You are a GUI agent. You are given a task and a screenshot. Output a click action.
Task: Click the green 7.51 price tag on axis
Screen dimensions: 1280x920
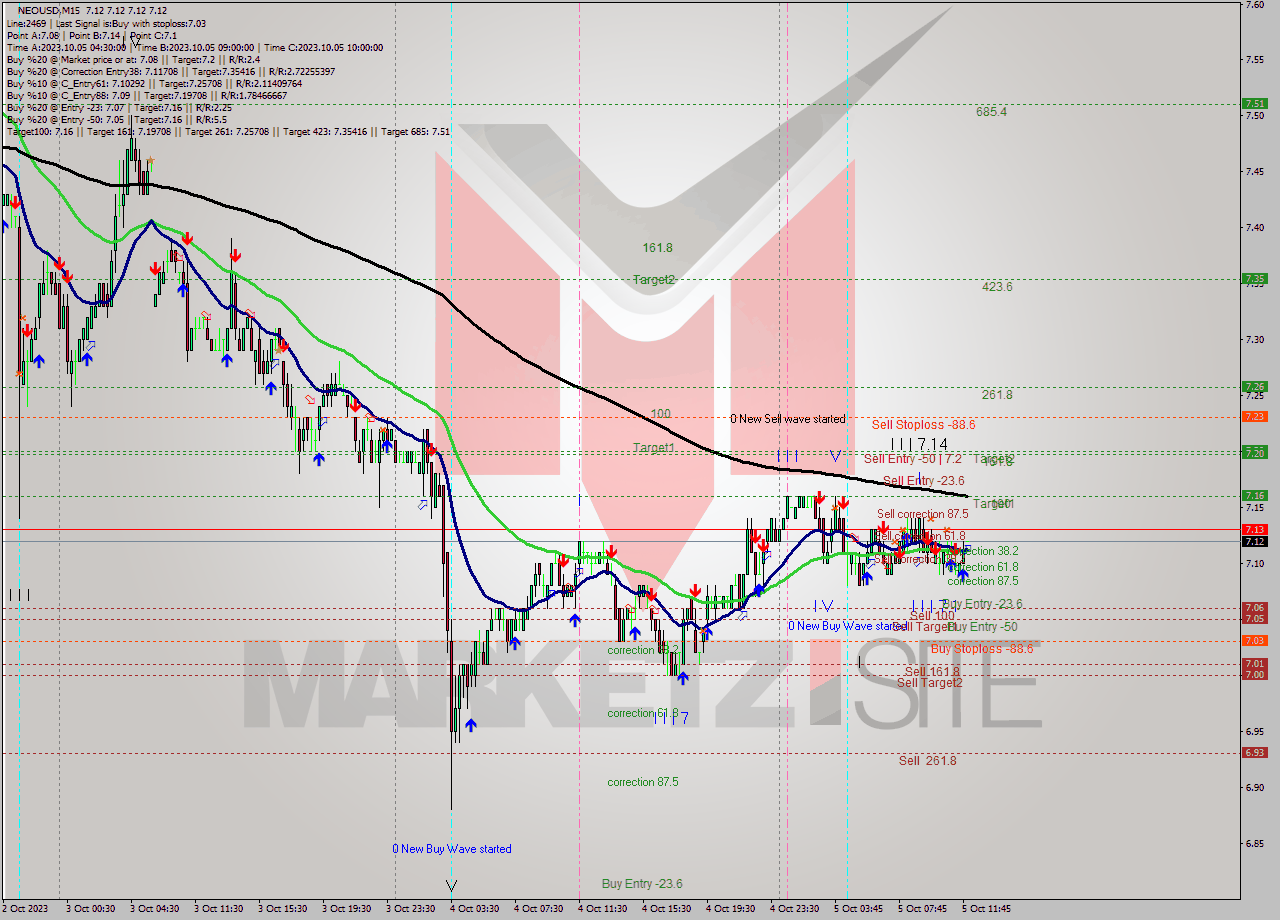click(x=1254, y=103)
